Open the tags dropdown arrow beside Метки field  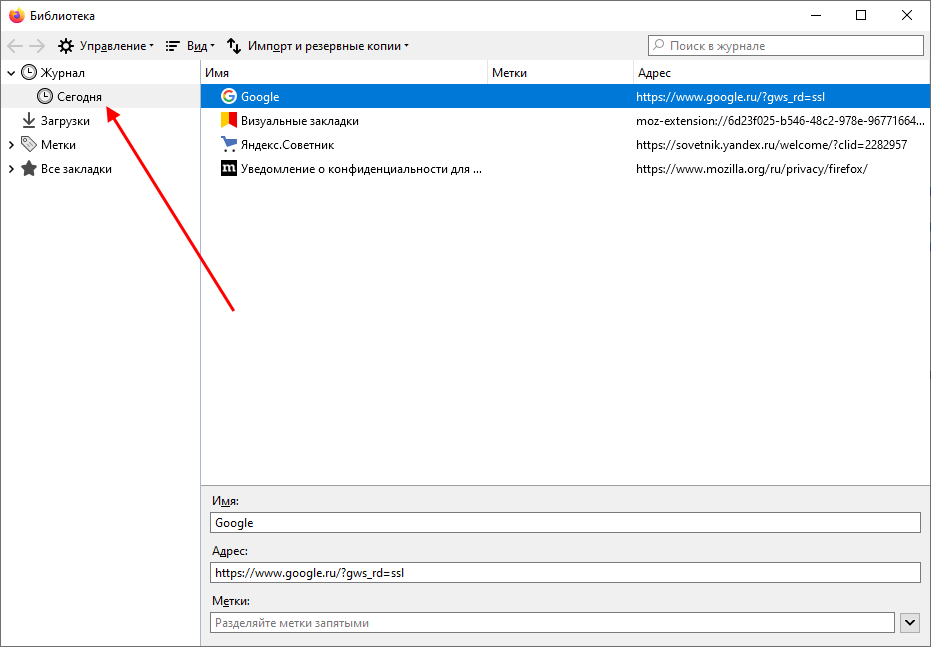coord(909,623)
